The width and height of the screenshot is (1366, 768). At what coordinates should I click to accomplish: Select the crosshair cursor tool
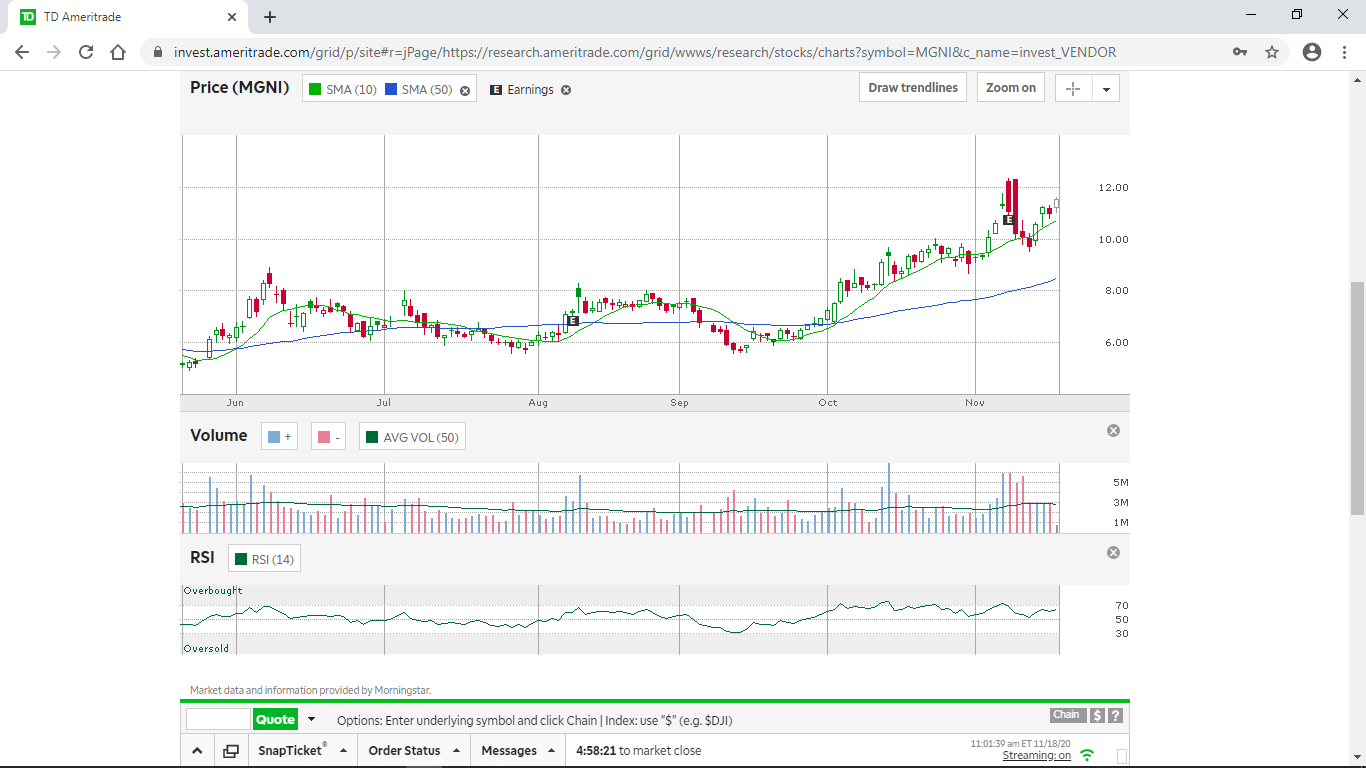pos(1073,89)
